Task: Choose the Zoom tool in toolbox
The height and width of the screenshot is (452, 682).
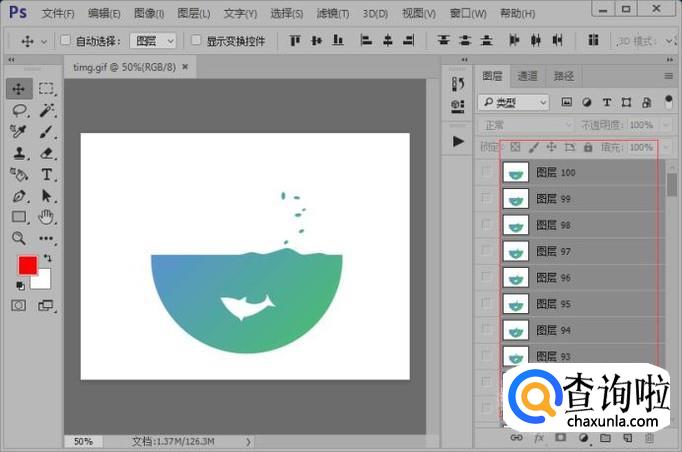Action: point(19,238)
